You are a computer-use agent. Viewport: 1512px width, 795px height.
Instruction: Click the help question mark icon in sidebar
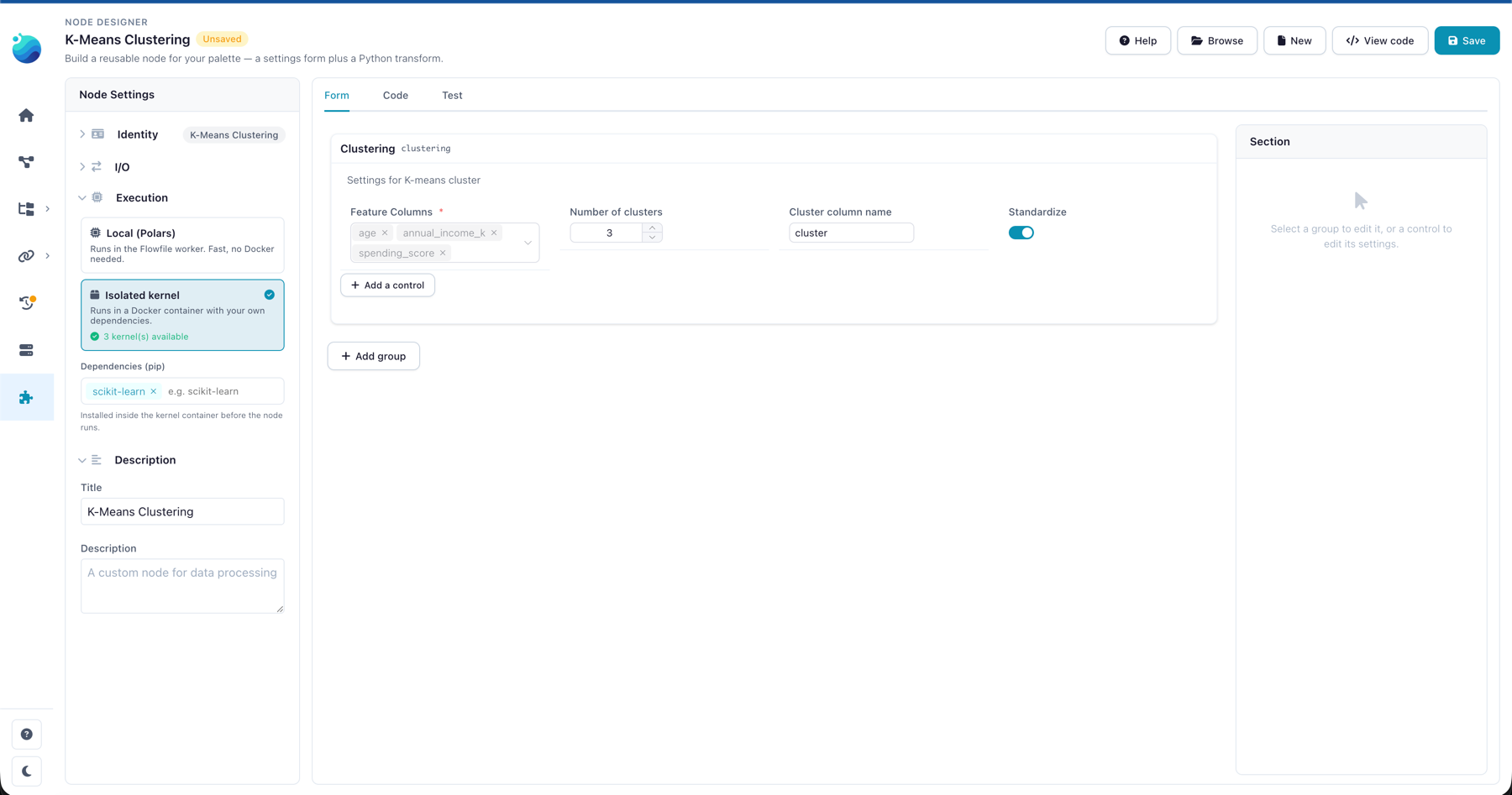[27, 735]
